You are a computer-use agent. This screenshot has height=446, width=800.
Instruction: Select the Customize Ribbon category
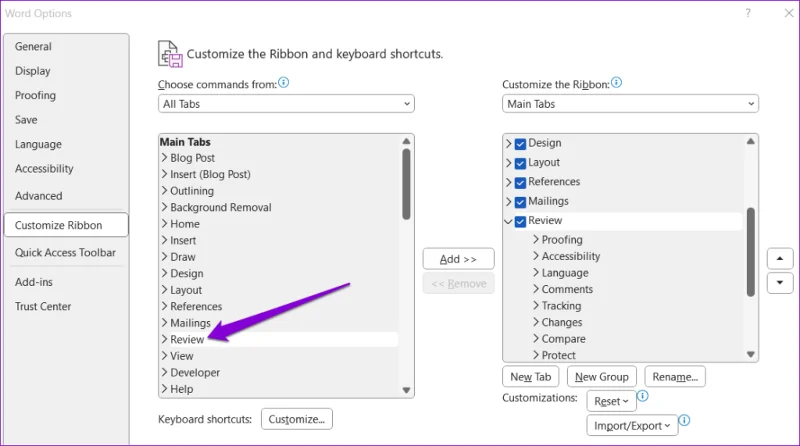coord(66,225)
